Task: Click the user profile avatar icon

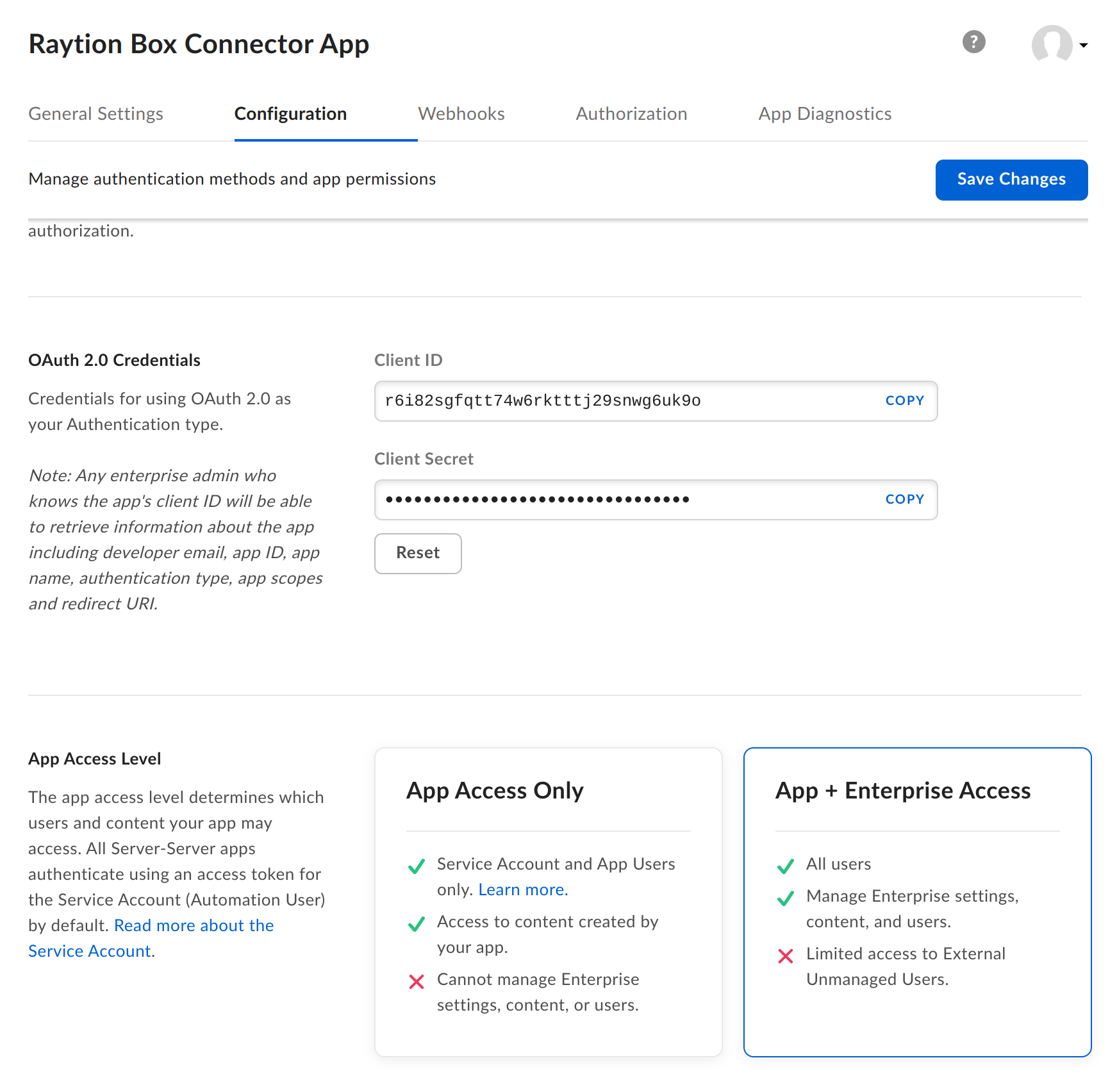Action: (x=1051, y=44)
